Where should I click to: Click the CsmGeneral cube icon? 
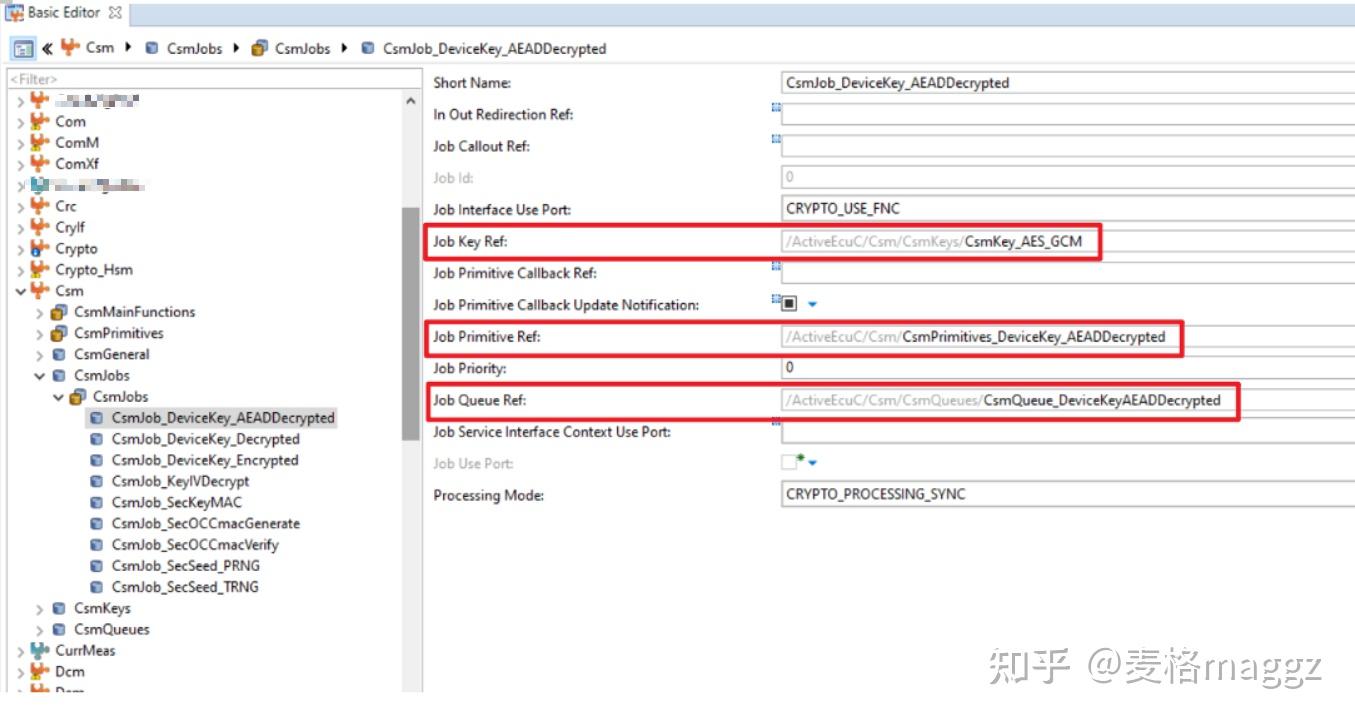pos(59,354)
